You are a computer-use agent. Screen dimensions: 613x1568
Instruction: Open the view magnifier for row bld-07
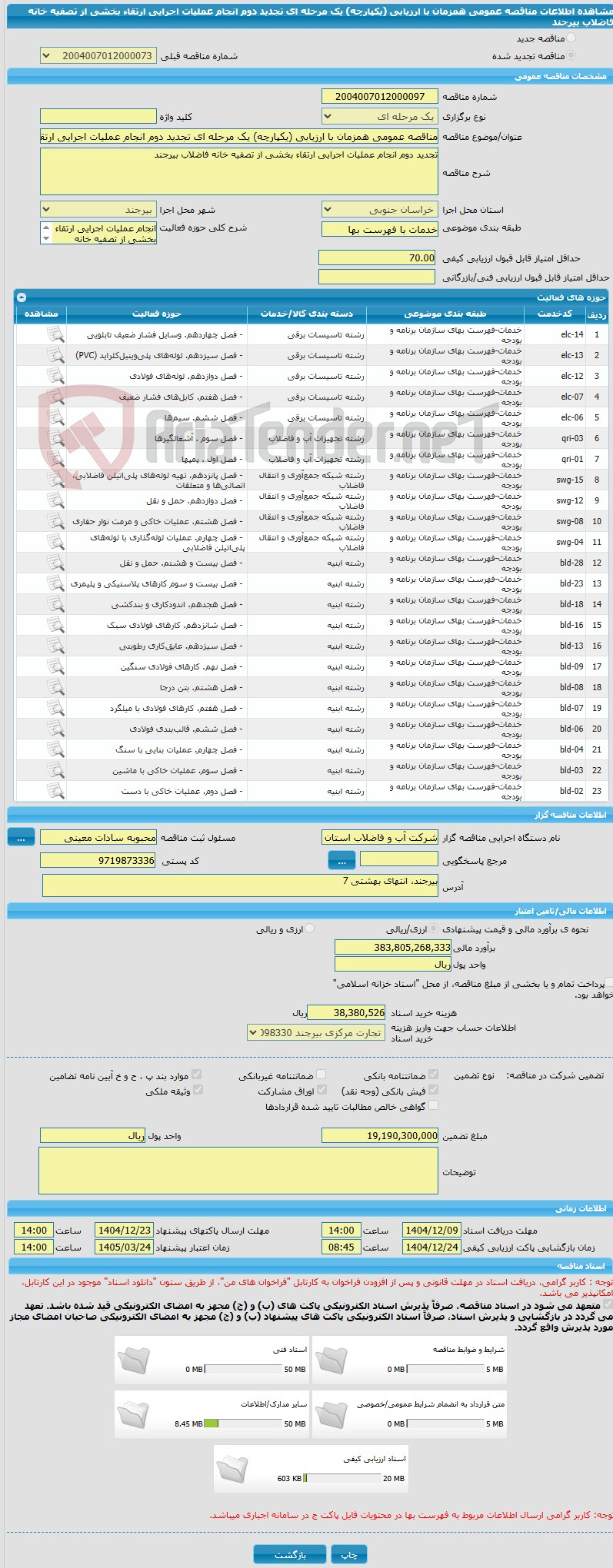[55, 708]
